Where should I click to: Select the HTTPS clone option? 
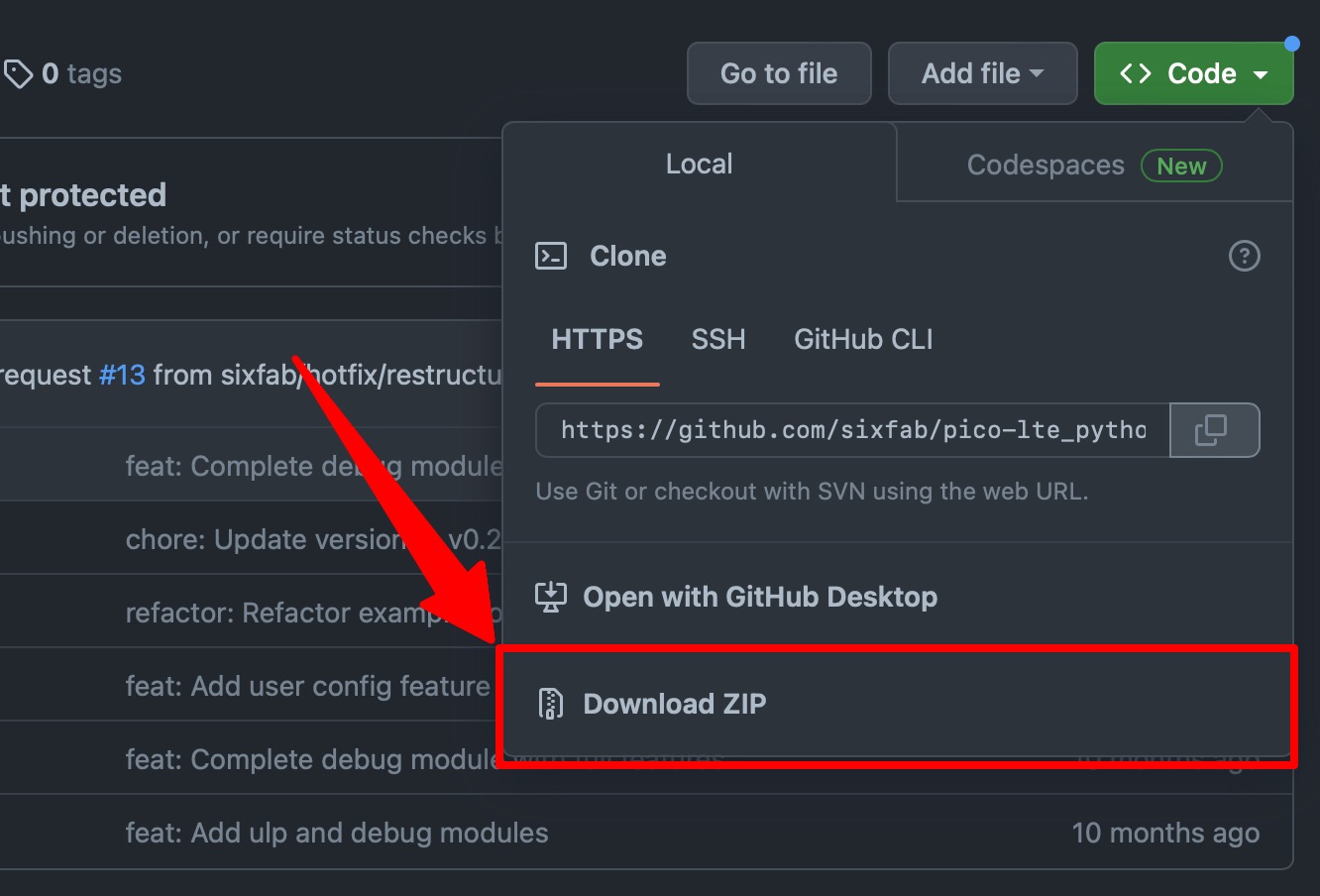point(598,340)
